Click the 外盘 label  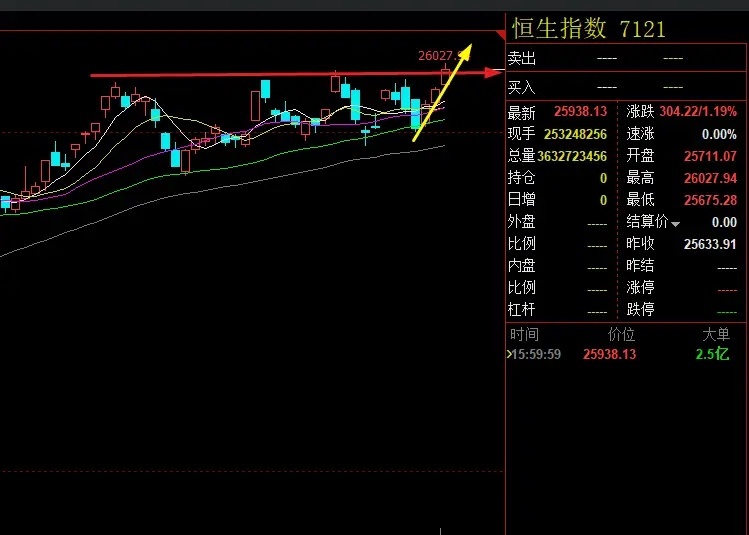pyautogui.click(x=522, y=222)
